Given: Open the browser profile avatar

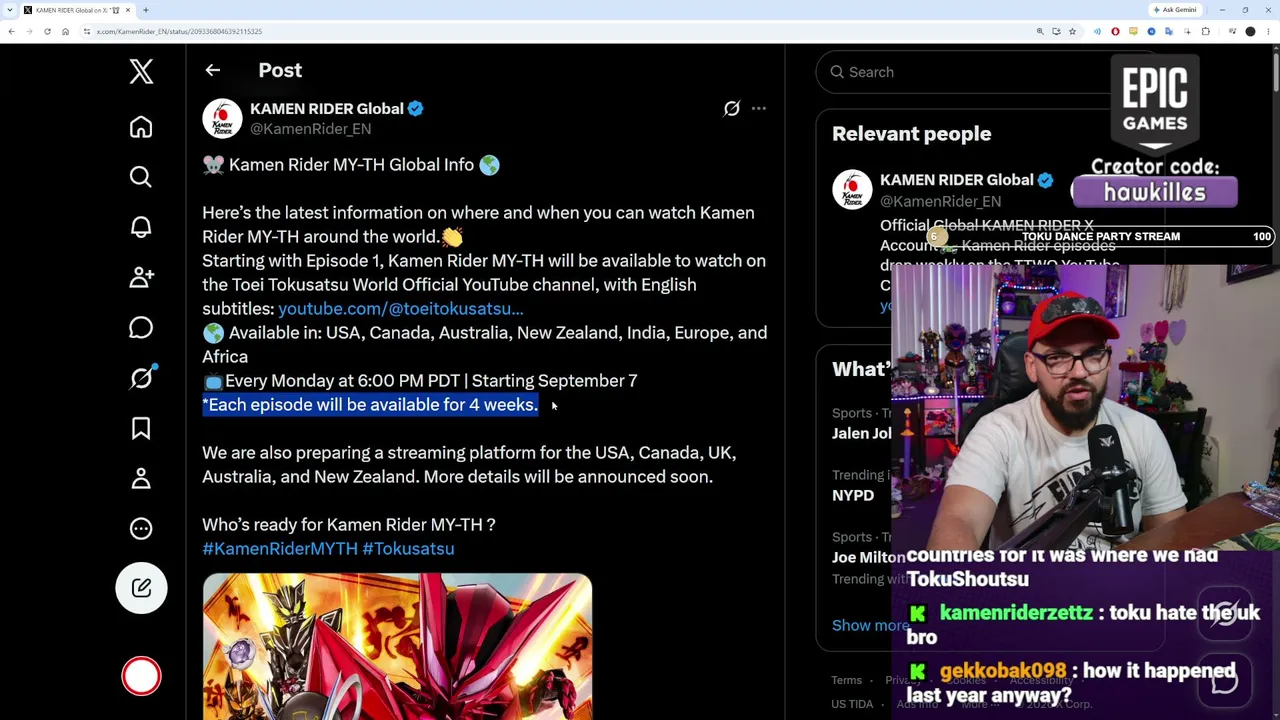Looking at the screenshot, I should pyautogui.click(x=1250, y=32).
